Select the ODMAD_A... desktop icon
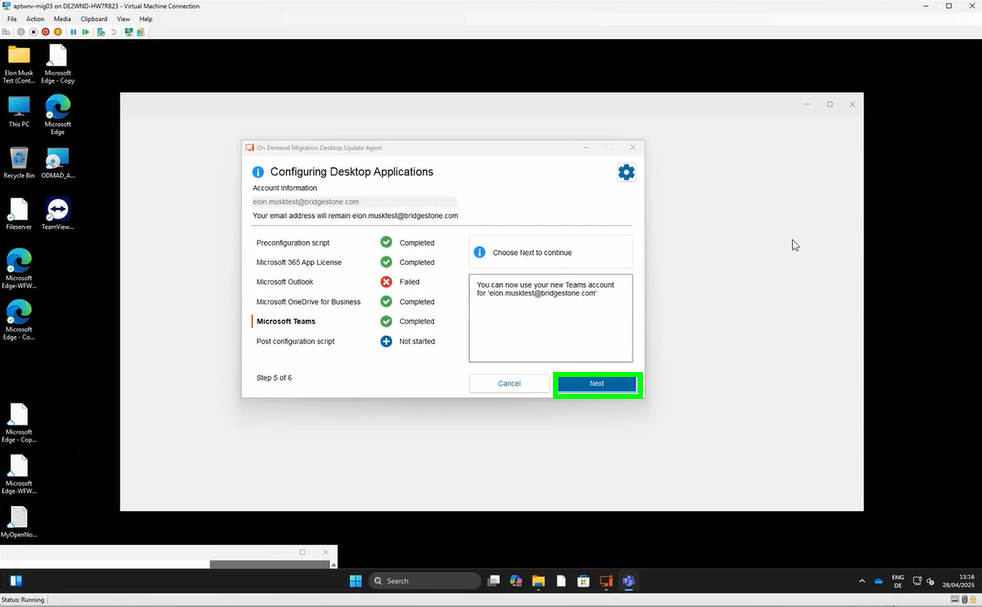Screen dimensions: 982x607 tap(58, 163)
